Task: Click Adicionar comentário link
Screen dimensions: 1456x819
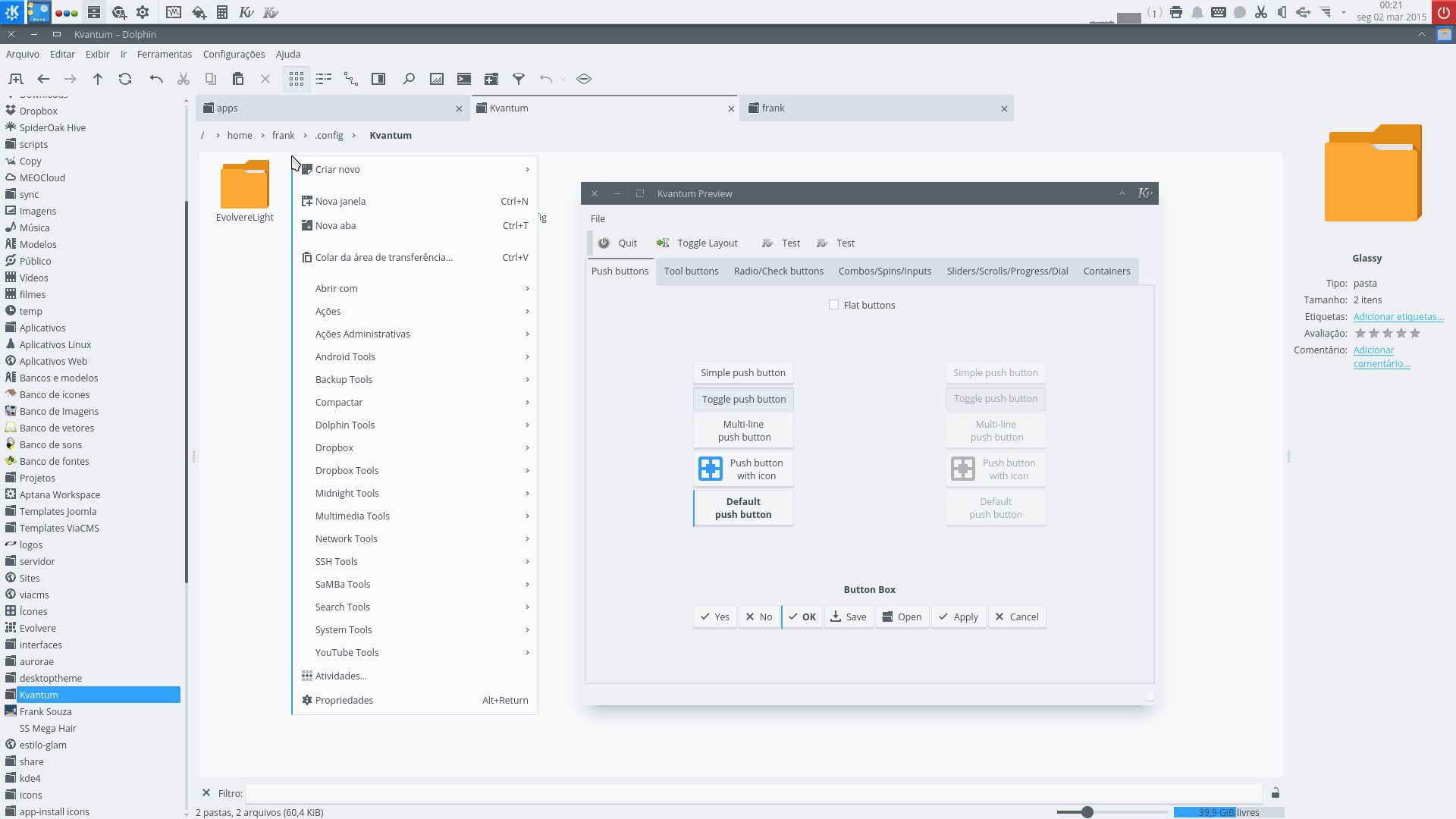Action: point(1382,357)
